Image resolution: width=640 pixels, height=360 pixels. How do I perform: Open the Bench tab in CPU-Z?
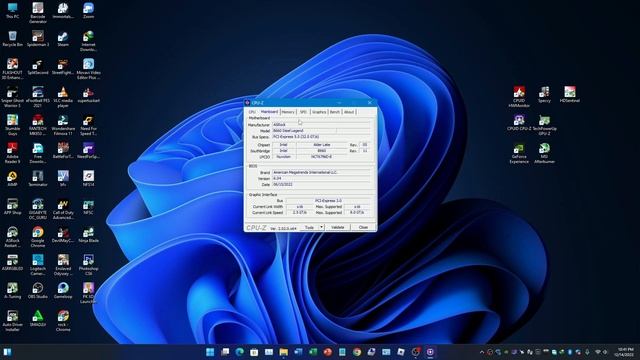335,112
